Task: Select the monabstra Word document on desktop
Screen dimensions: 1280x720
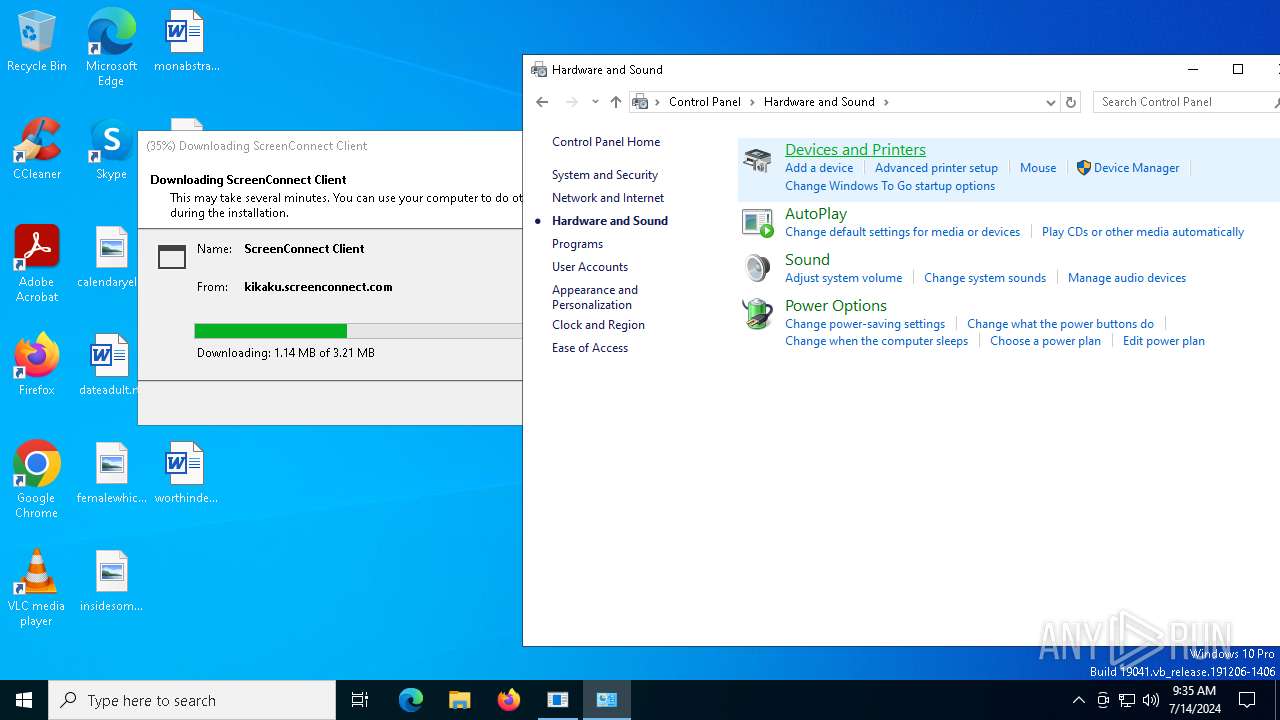Action: (186, 41)
